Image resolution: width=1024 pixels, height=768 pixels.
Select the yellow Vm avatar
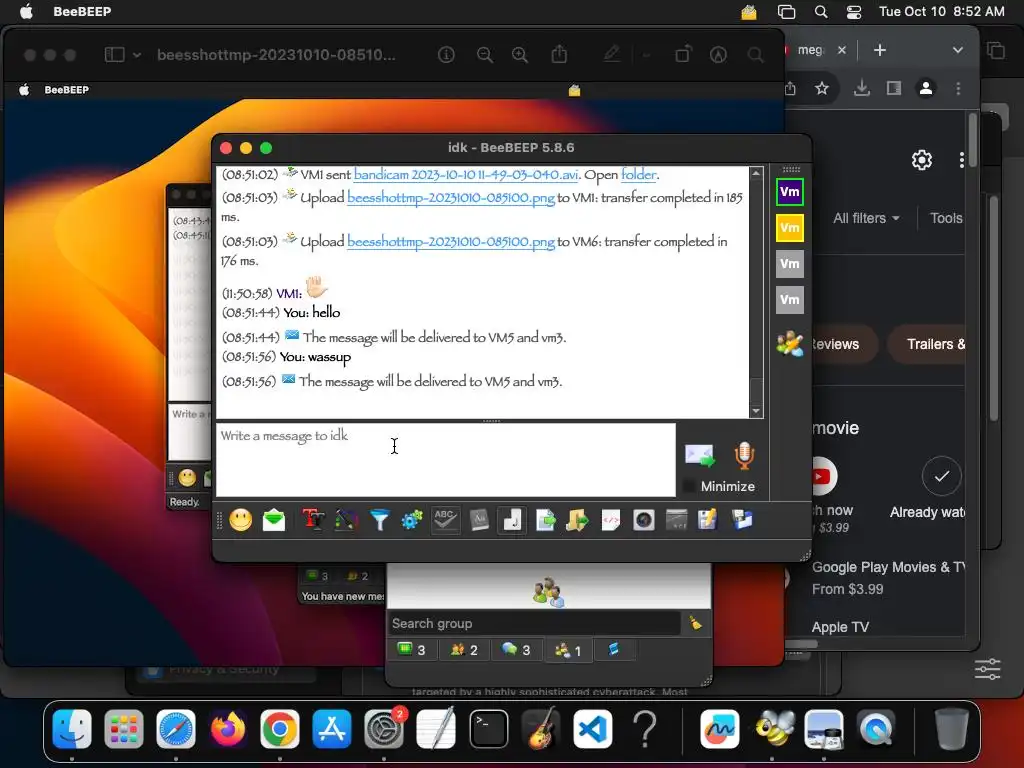pos(790,228)
